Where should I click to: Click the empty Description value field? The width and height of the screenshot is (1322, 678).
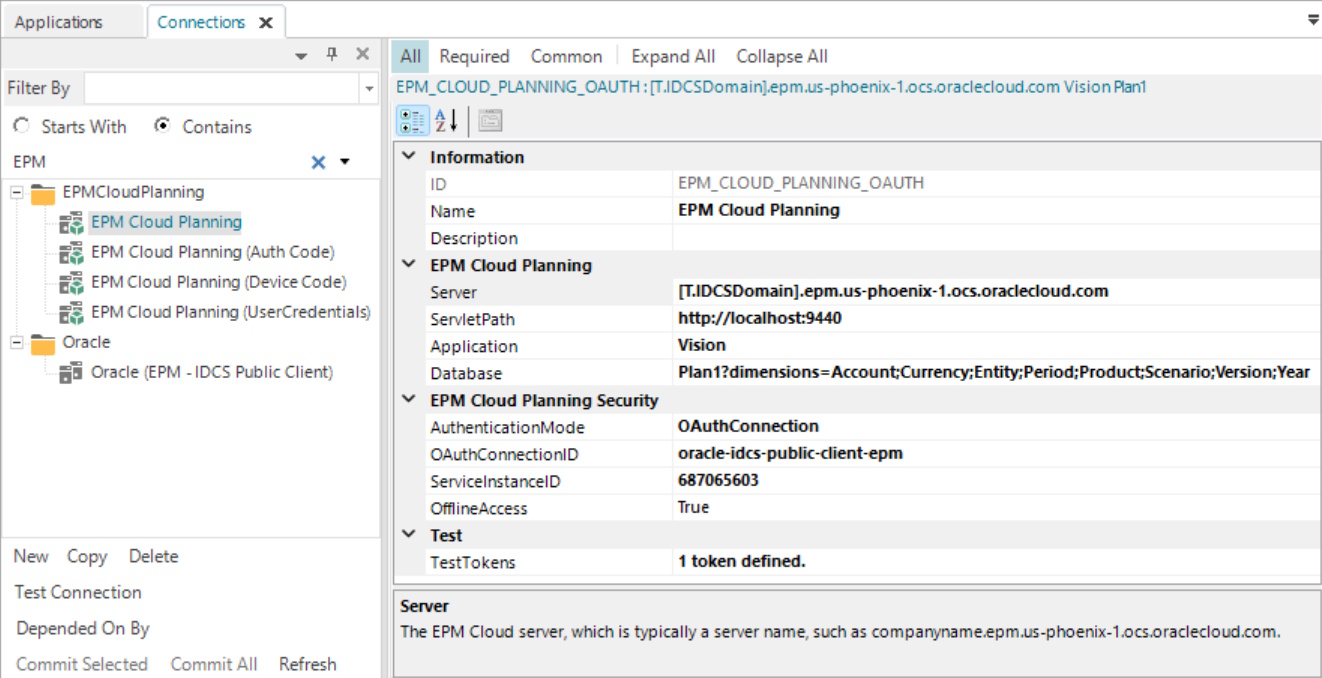(996, 238)
